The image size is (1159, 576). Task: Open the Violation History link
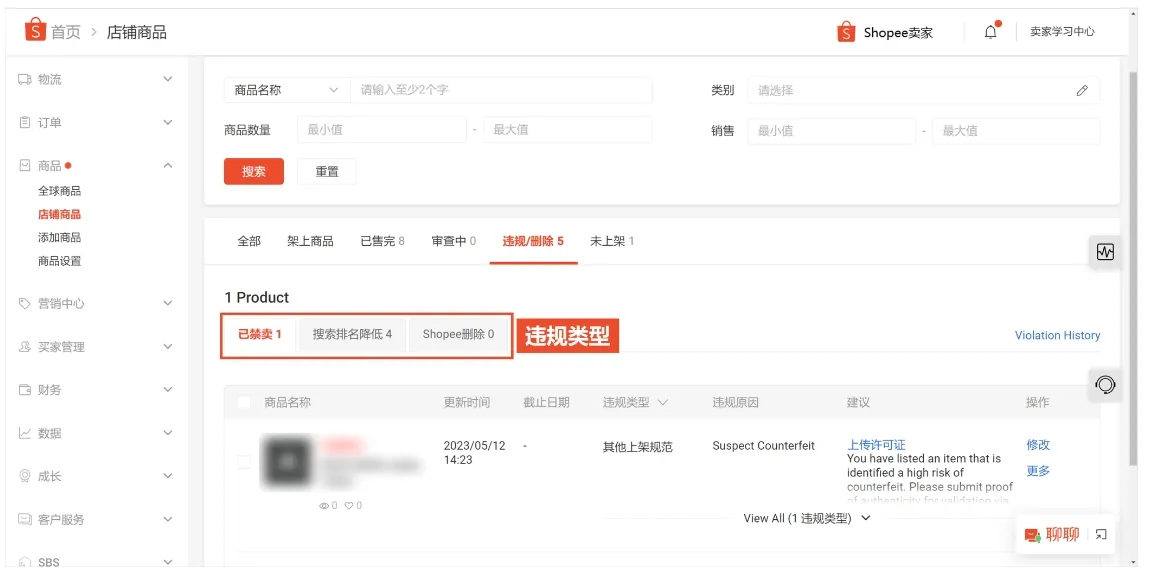pyautogui.click(x=1057, y=335)
